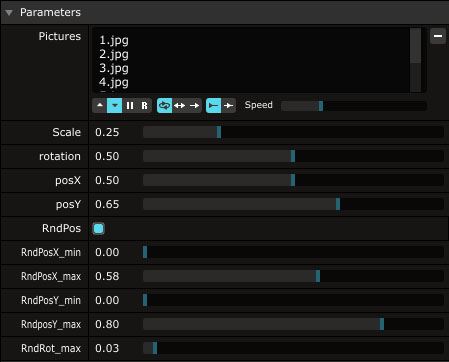The height and width of the screenshot is (362, 449).
Task: Click the Scale value 0.25 field
Action: click(107, 132)
